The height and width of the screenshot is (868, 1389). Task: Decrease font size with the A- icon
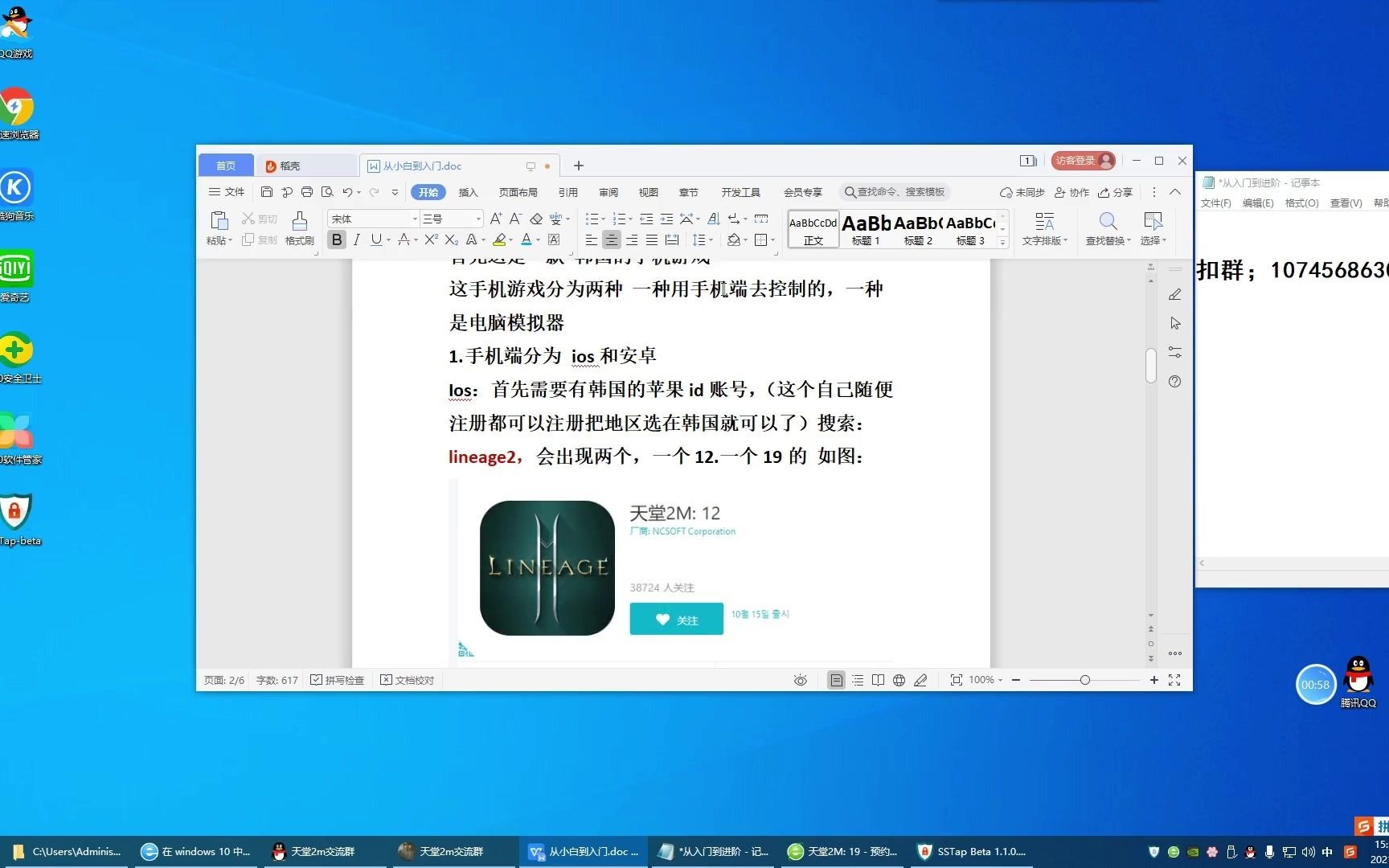click(515, 219)
